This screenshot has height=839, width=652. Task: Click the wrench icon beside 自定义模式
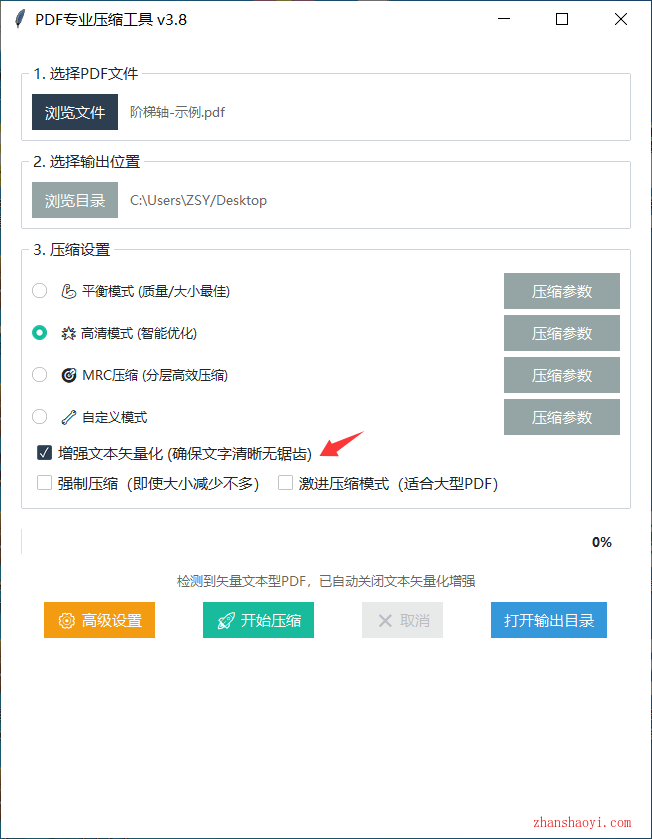68,417
